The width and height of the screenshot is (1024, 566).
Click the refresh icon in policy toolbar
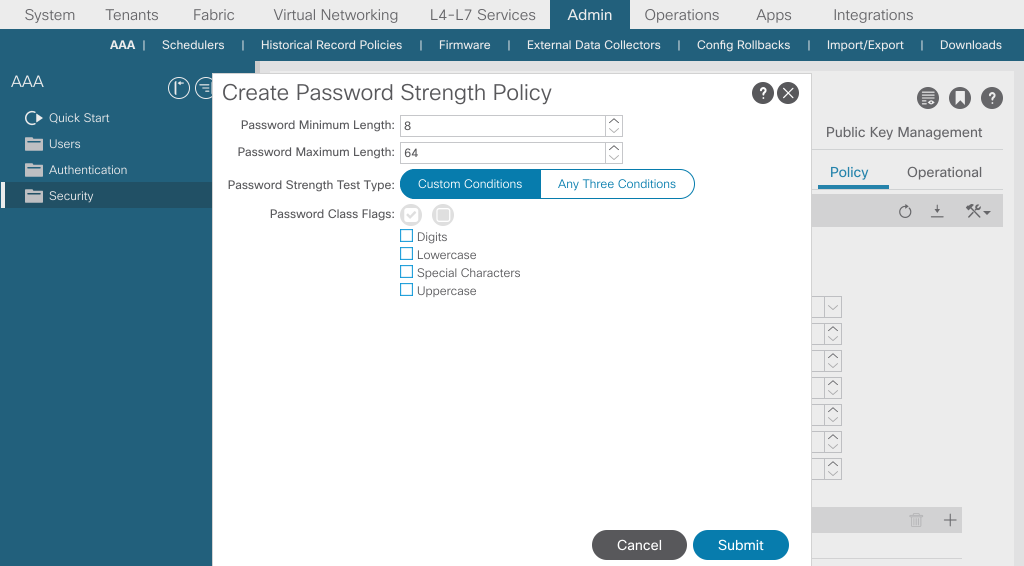click(905, 212)
